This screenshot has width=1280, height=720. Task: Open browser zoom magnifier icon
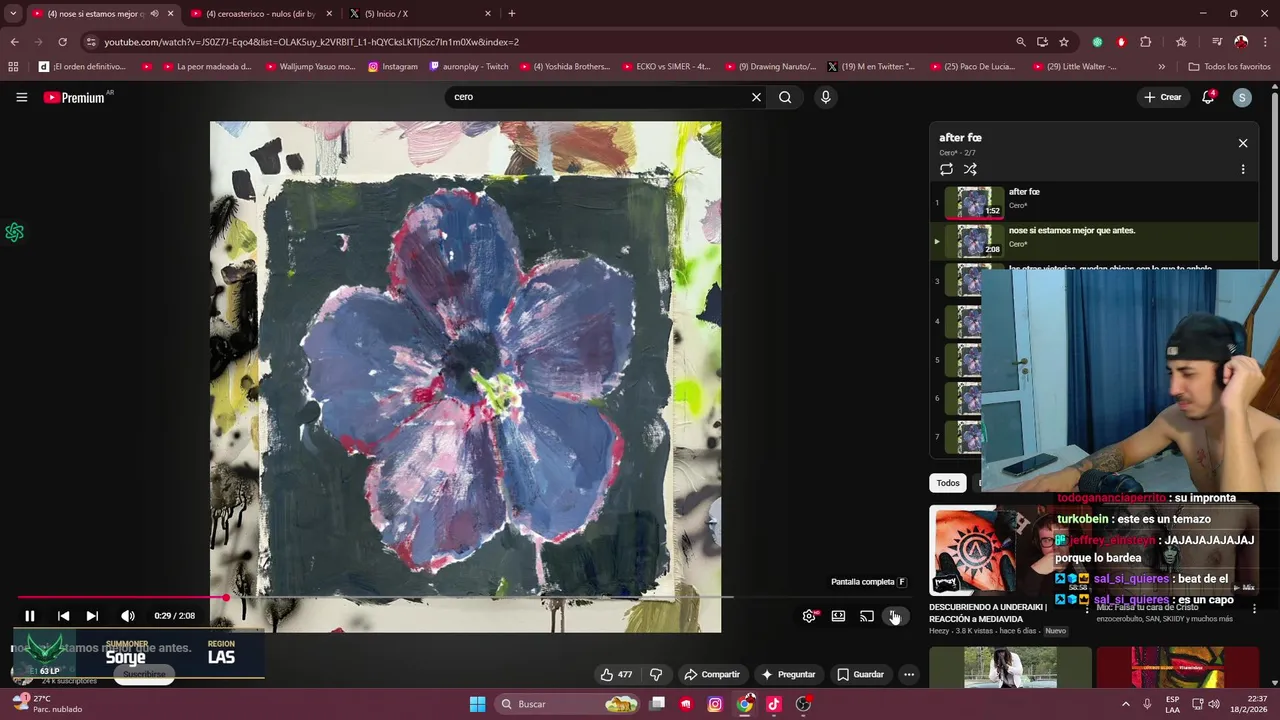pyautogui.click(x=1020, y=42)
